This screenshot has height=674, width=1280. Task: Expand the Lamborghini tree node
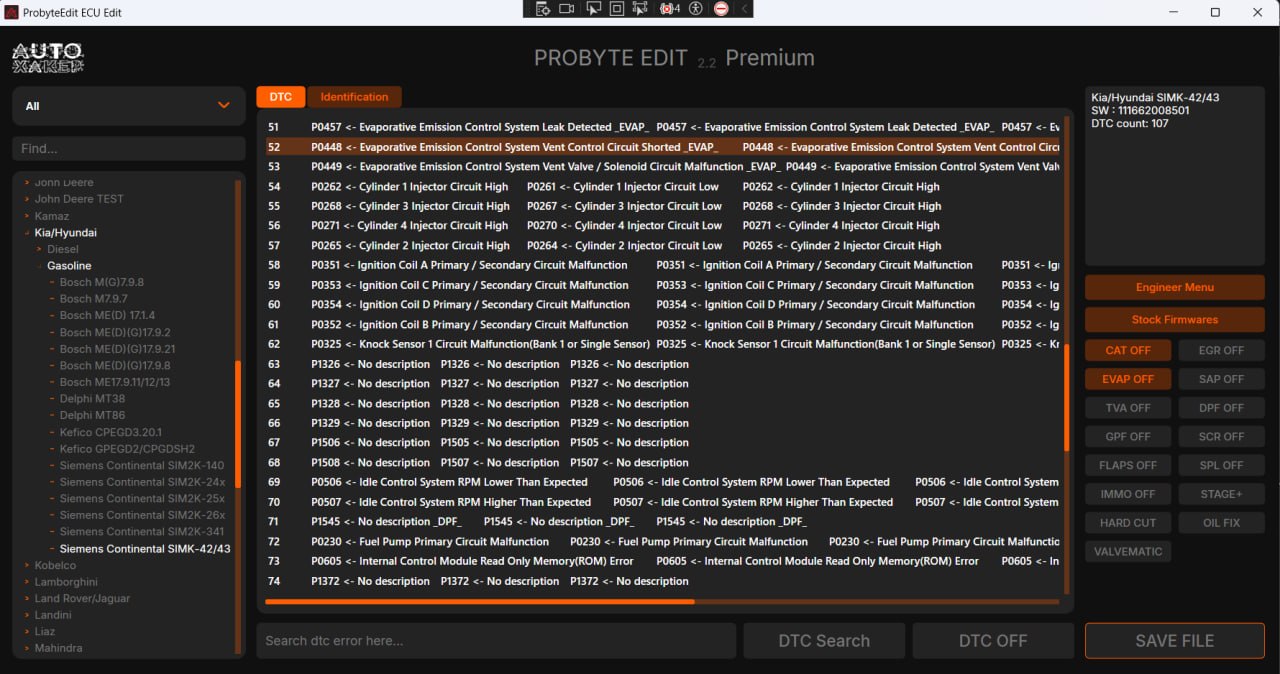pyautogui.click(x=27, y=582)
